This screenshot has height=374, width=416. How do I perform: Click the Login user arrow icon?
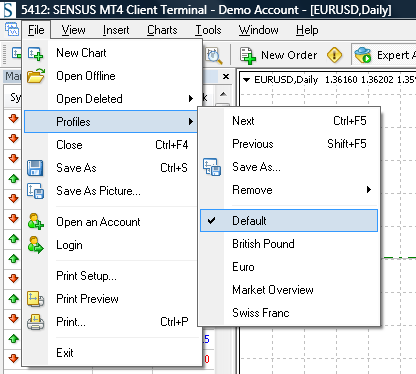coord(36,245)
